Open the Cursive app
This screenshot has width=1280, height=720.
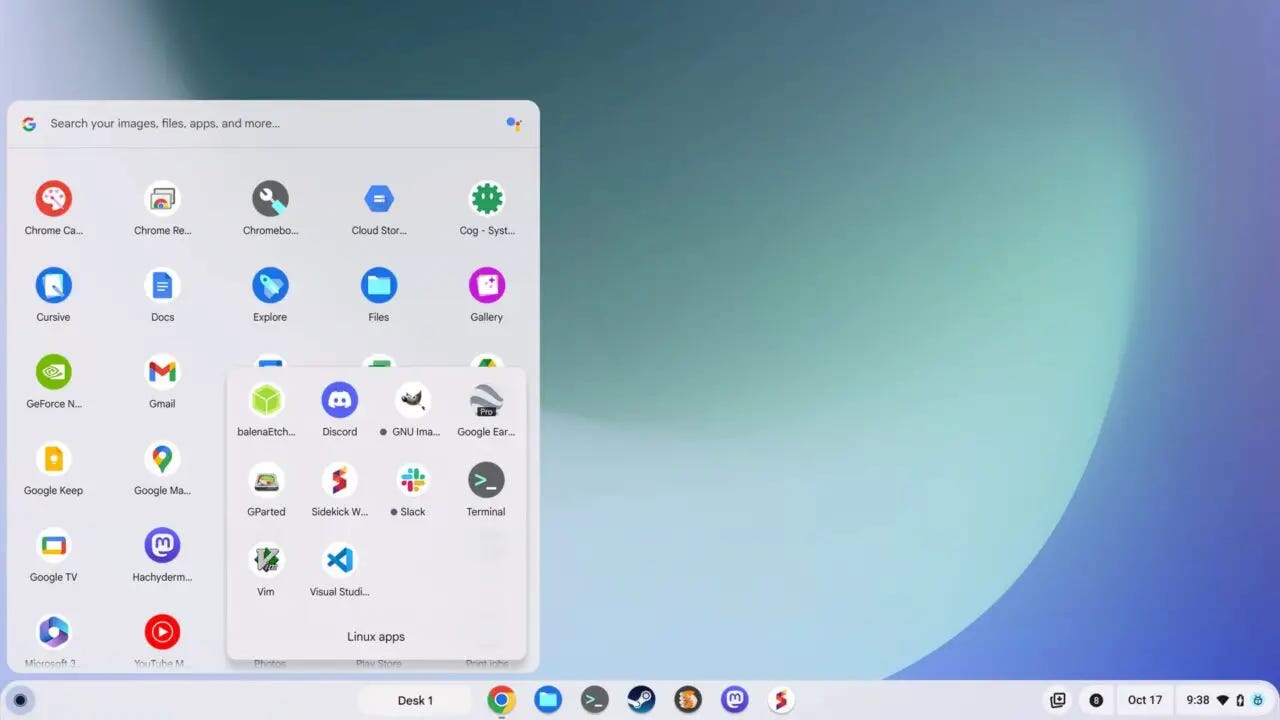tap(53, 286)
